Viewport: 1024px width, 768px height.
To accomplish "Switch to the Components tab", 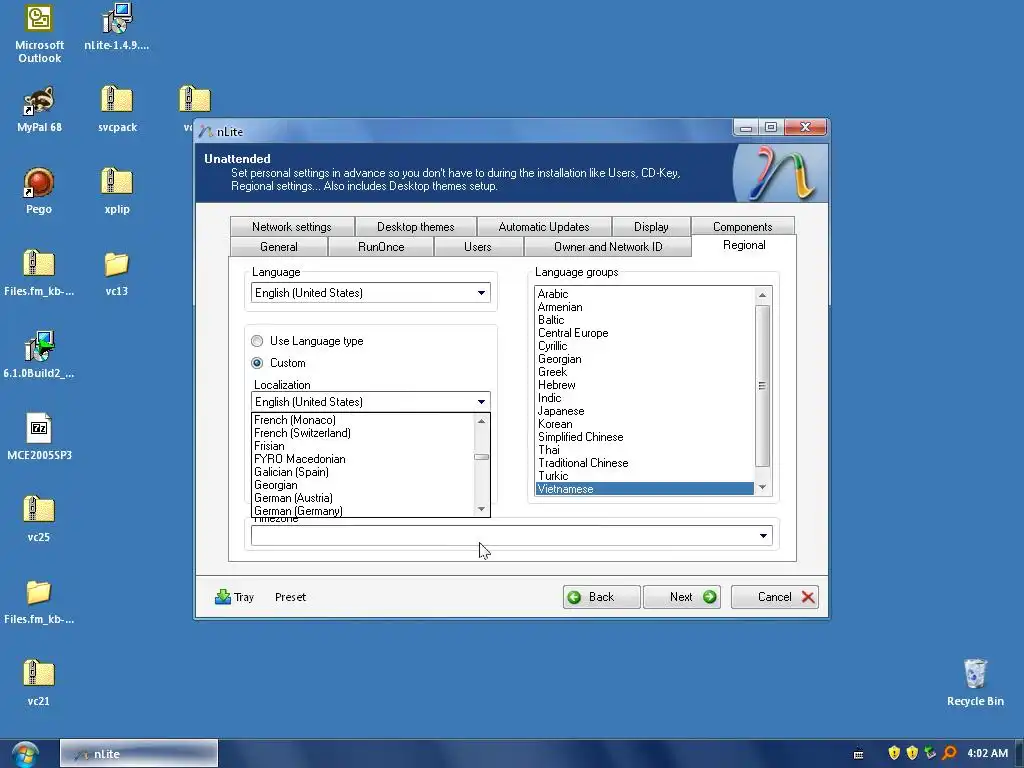I will (743, 227).
